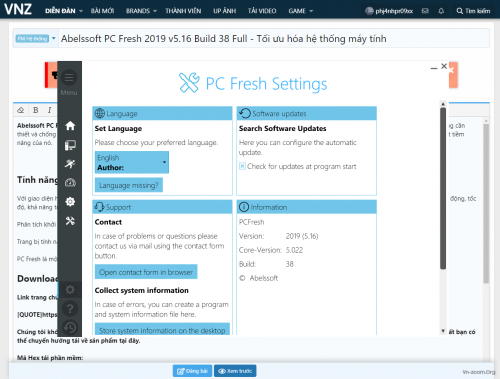Open the DIỄN ĐÀN dropdown menu
The image size is (500, 379).
point(64,11)
